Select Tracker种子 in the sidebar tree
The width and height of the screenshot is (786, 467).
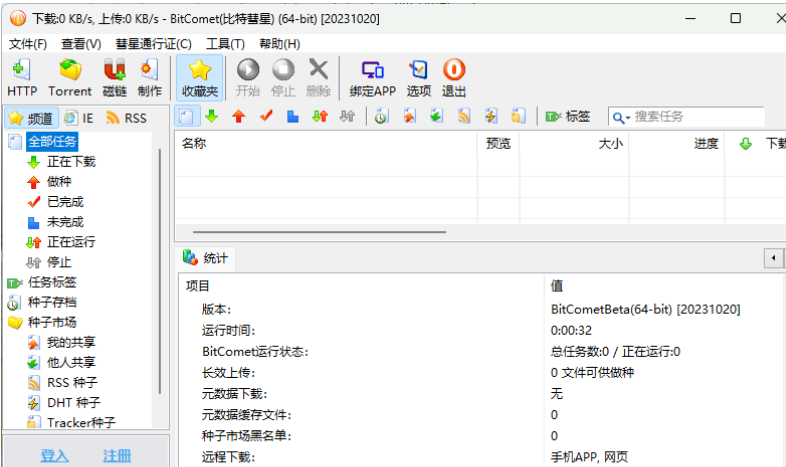(x=81, y=422)
